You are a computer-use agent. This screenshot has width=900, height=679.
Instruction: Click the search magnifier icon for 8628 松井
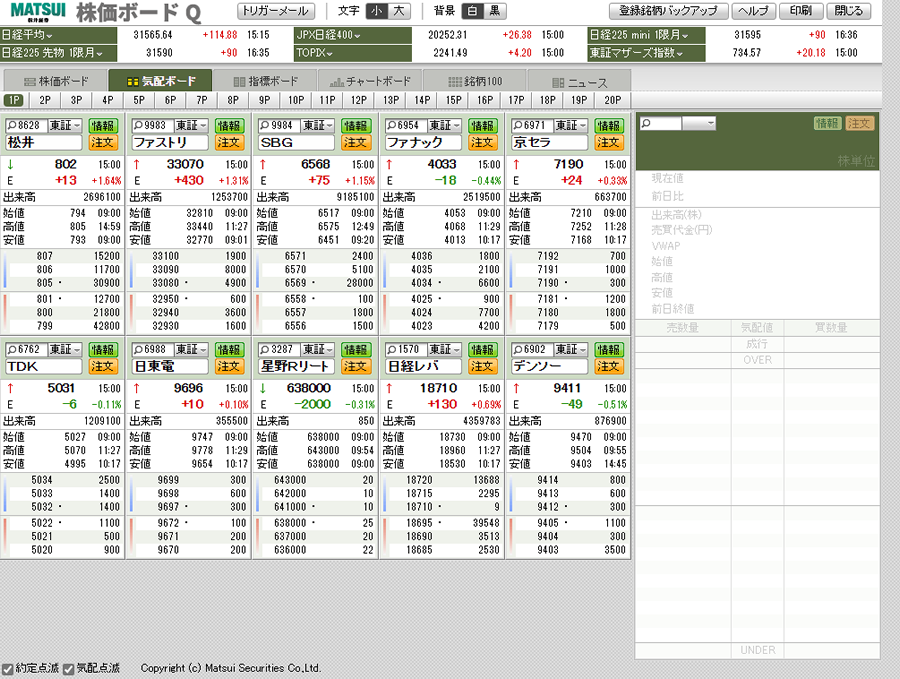click(x=12, y=126)
